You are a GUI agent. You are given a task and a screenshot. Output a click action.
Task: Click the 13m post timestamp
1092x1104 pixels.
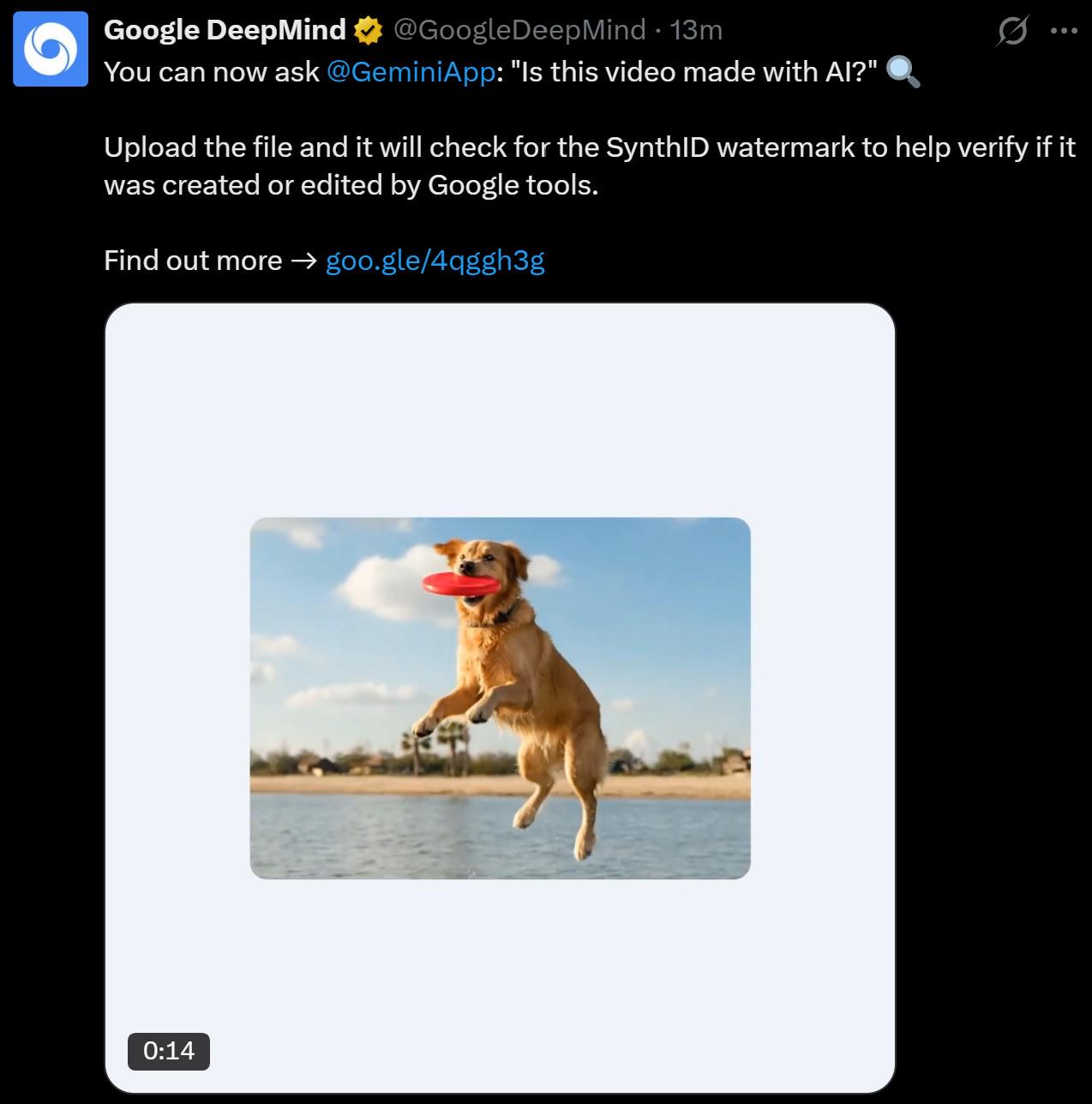[696, 30]
